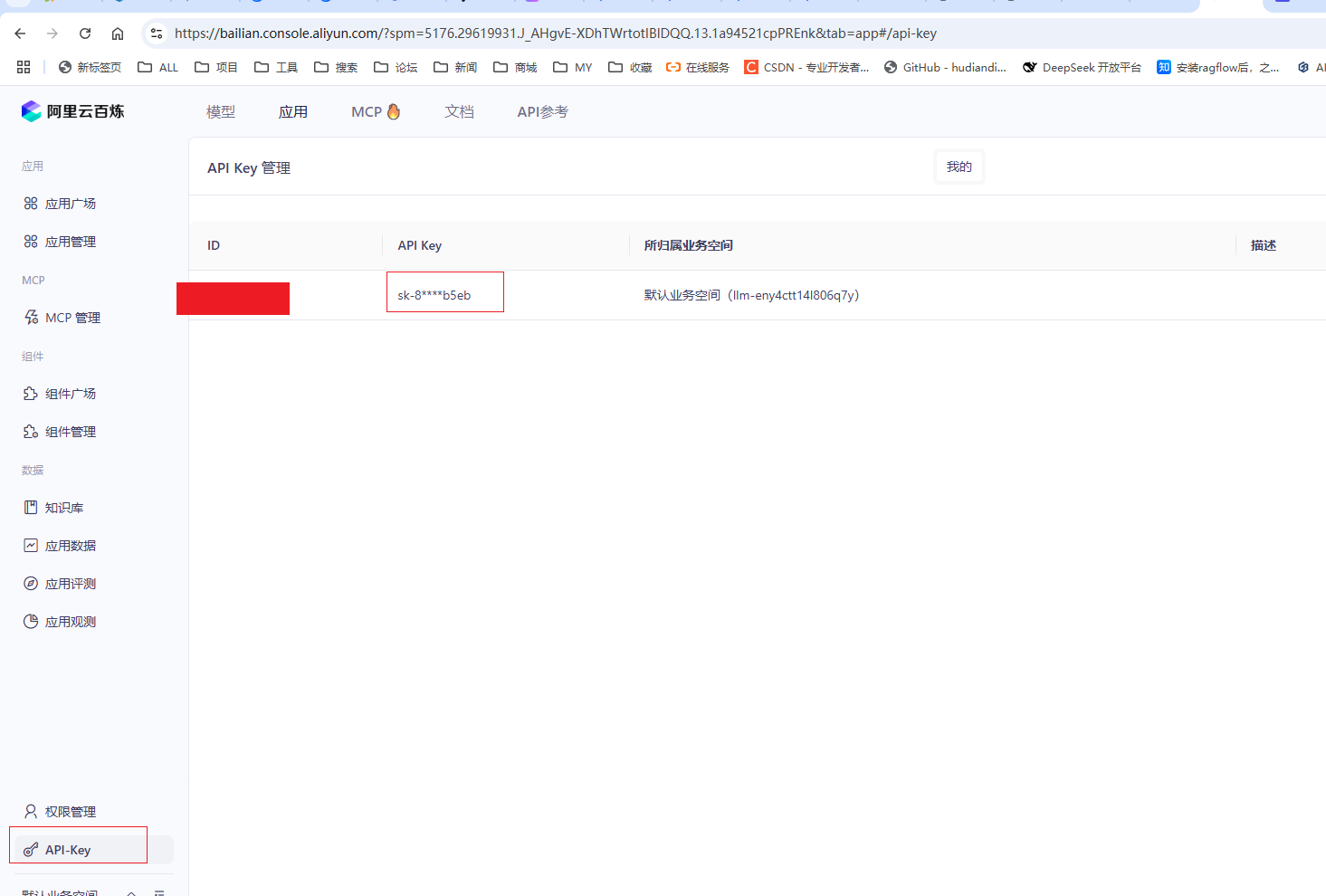
Task: Open the CSDN 专业开发者 bookmark
Action: pos(806,67)
